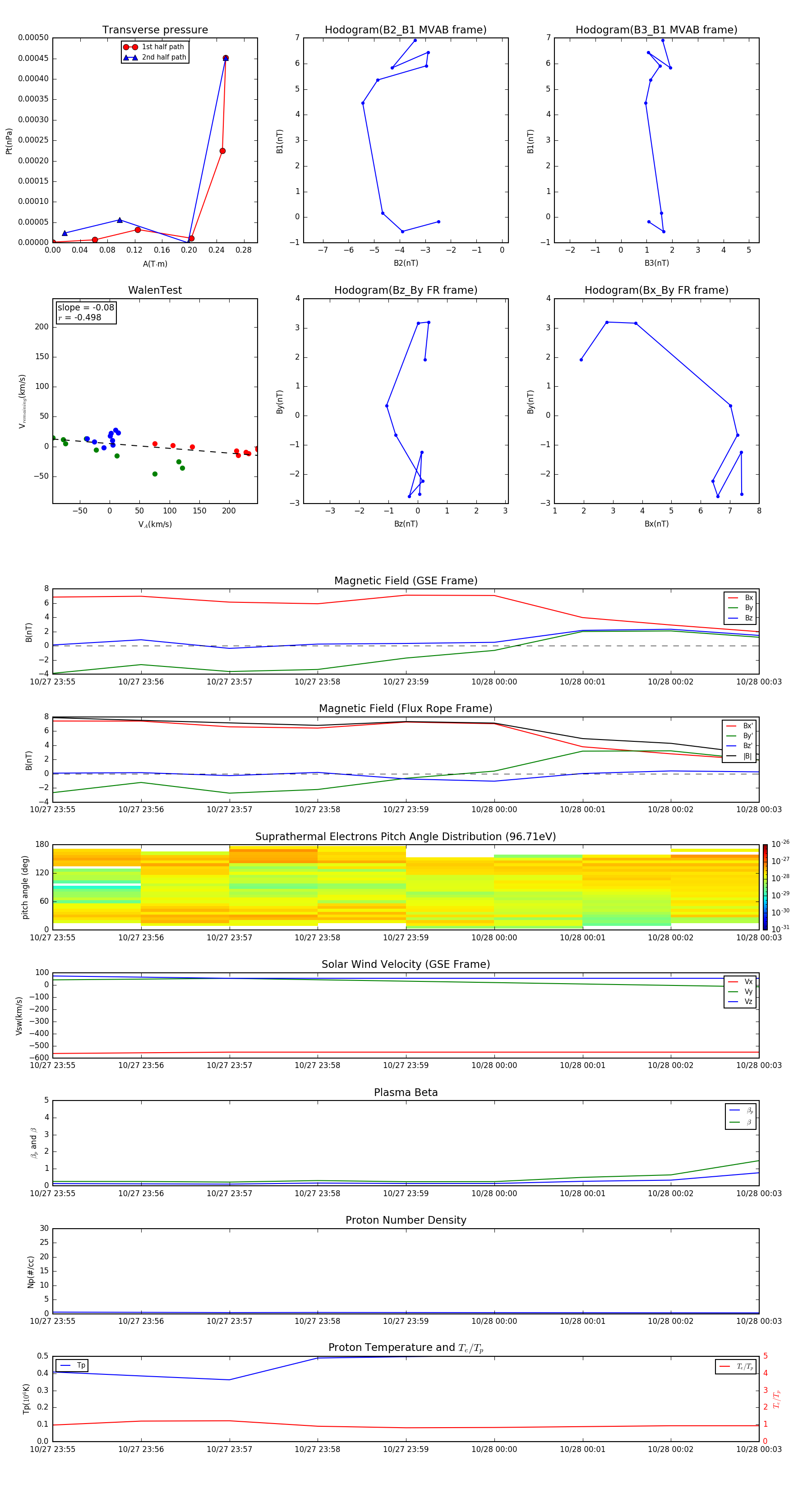Viewport: 812px width, 1489px height.
Task: Select the 0.00045 tick on pressure axis
Action: [x=33, y=58]
